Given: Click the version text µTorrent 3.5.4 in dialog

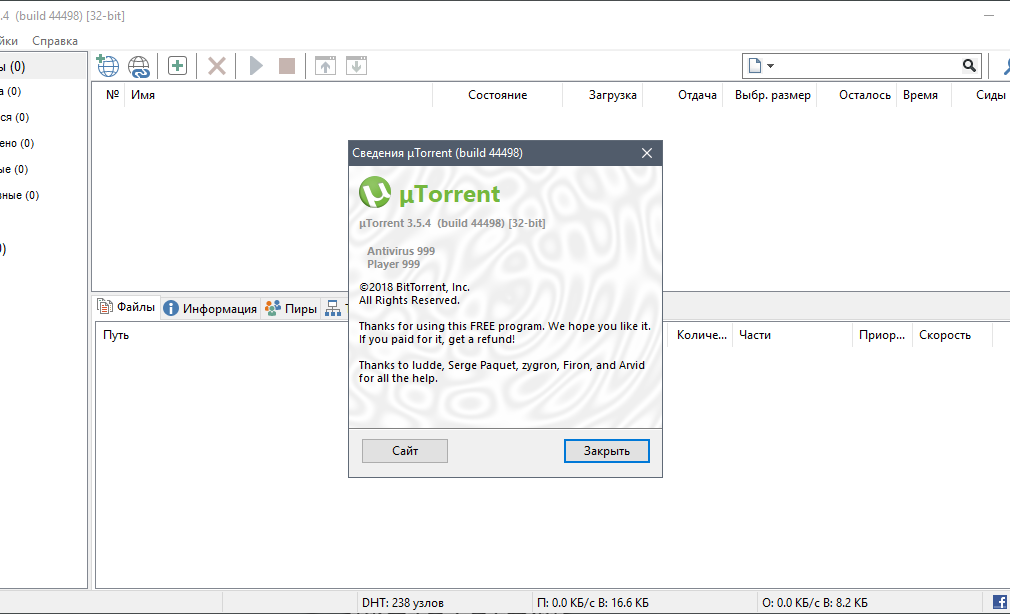Looking at the screenshot, I should coord(452,224).
